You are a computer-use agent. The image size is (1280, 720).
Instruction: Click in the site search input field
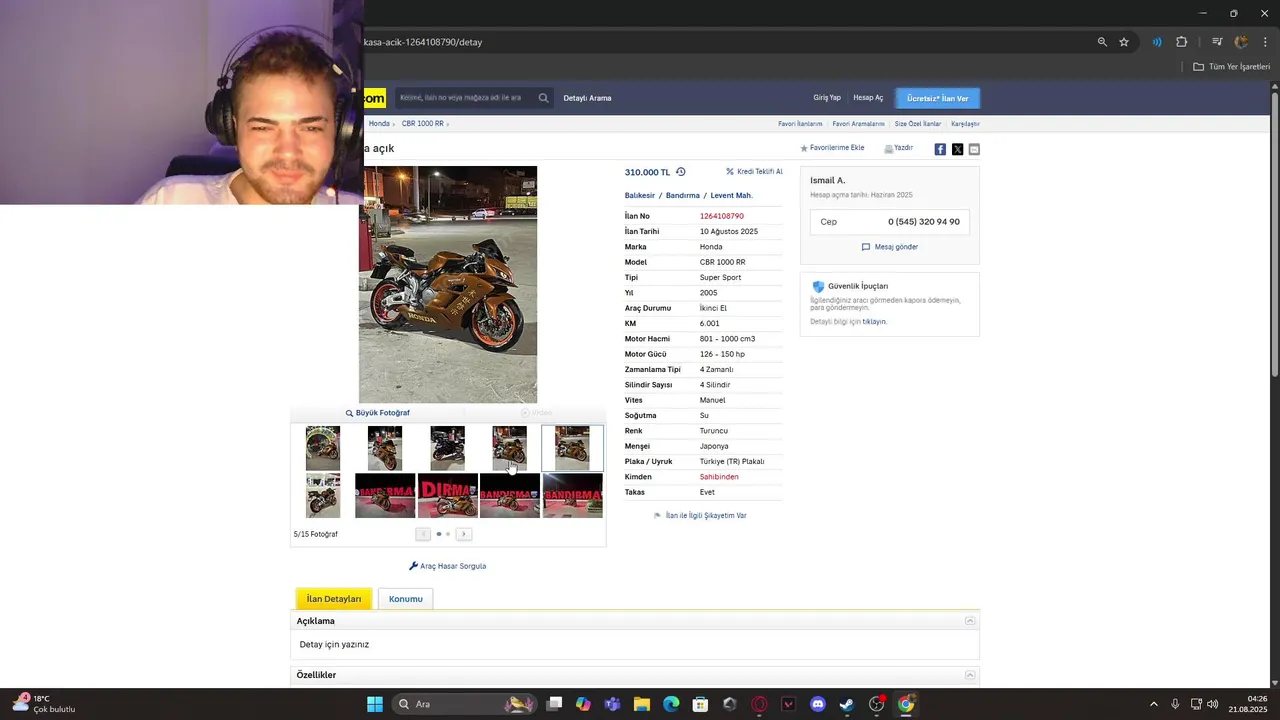(x=465, y=98)
